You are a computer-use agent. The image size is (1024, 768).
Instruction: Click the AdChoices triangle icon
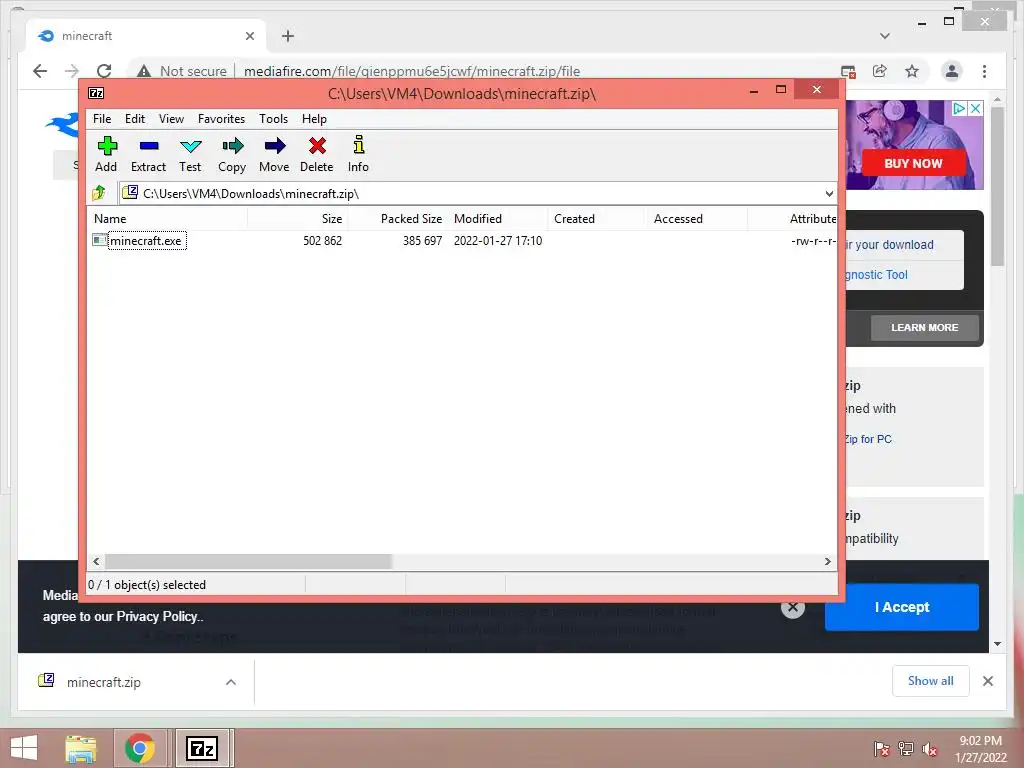[x=959, y=108]
